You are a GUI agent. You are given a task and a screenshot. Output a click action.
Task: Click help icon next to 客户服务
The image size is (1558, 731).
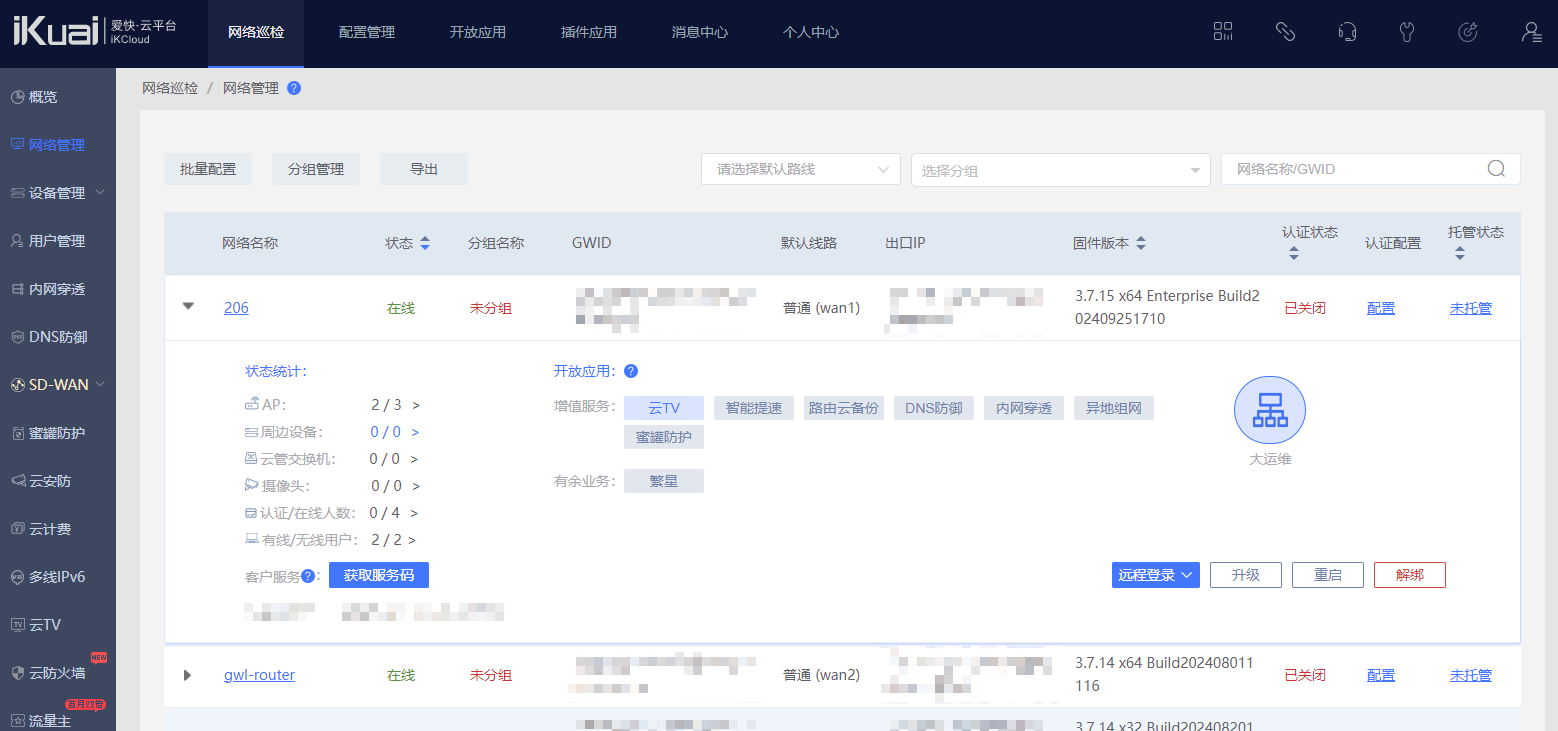point(308,576)
